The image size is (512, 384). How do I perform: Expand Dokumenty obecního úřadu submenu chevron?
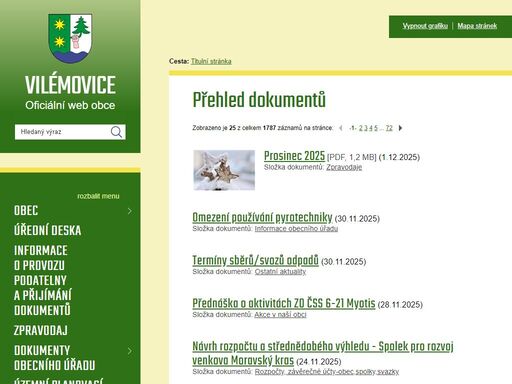130,351
